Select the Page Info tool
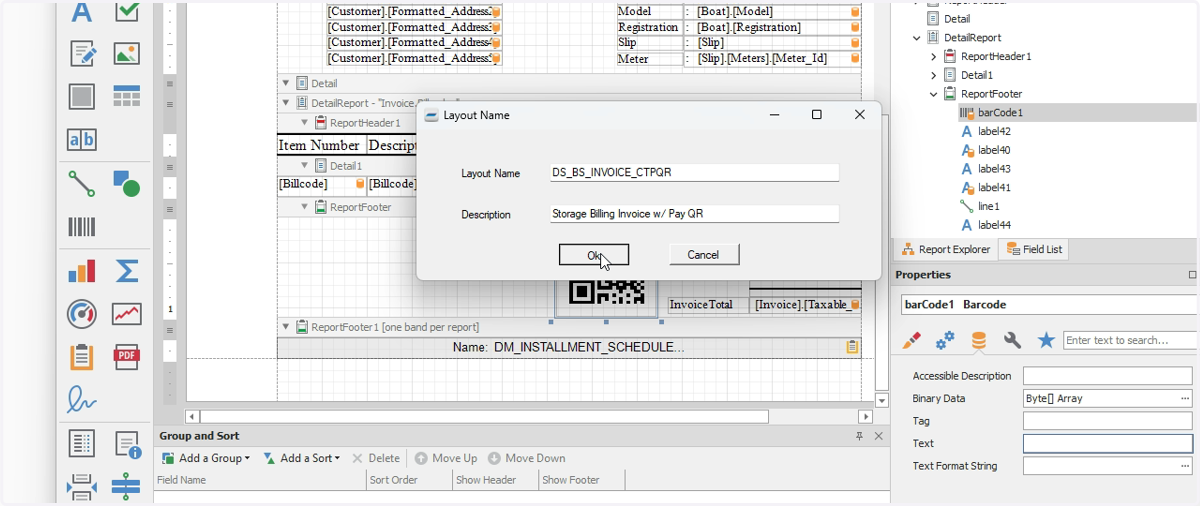Image resolution: width=1200 pixels, height=506 pixels. pos(126,443)
